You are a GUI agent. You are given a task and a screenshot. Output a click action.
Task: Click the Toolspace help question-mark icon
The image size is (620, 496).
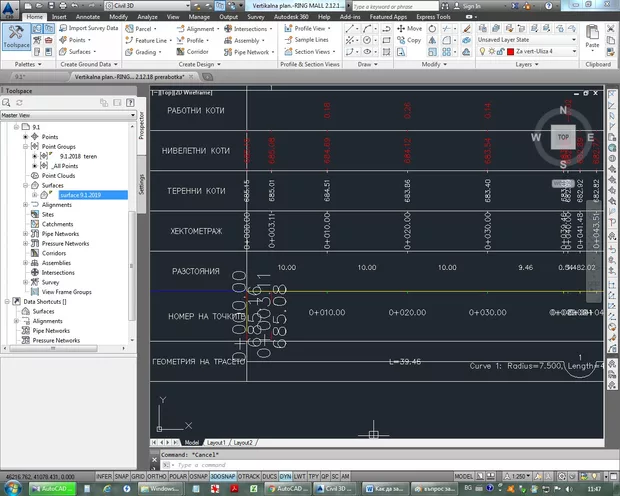[x=130, y=104]
